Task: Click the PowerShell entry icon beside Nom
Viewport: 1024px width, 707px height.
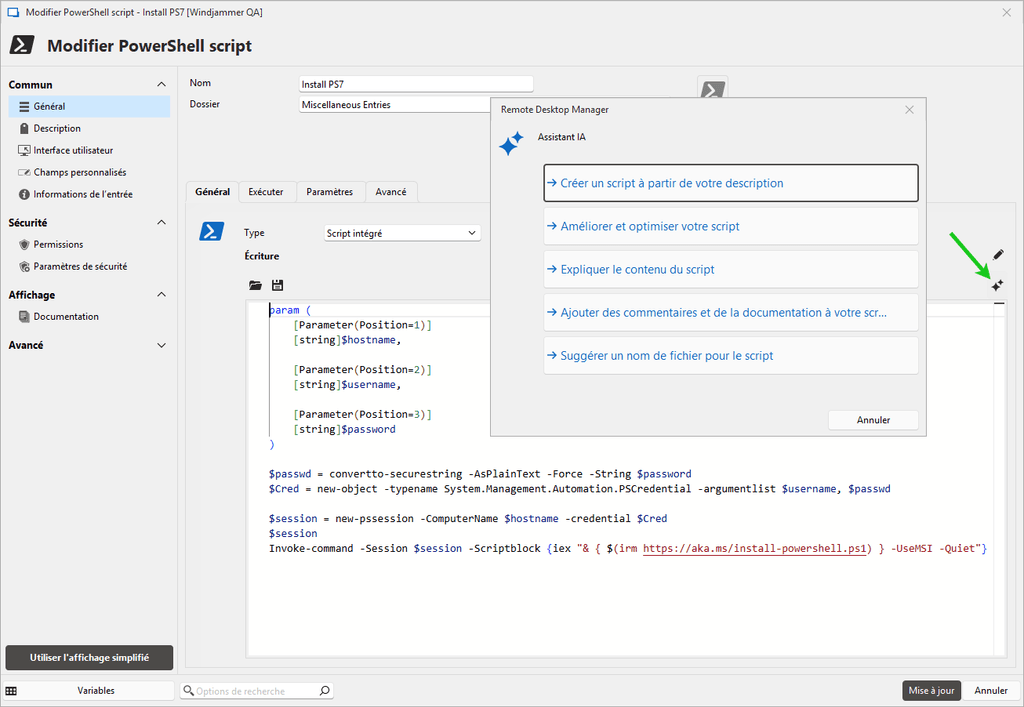Action: coord(712,90)
